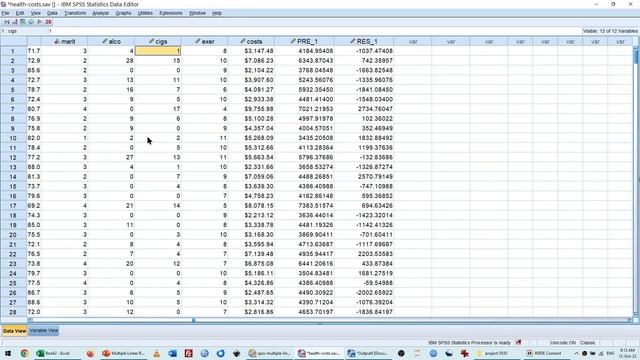The width and height of the screenshot is (640, 360).
Task: Open the Data menu
Action: (52, 13)
